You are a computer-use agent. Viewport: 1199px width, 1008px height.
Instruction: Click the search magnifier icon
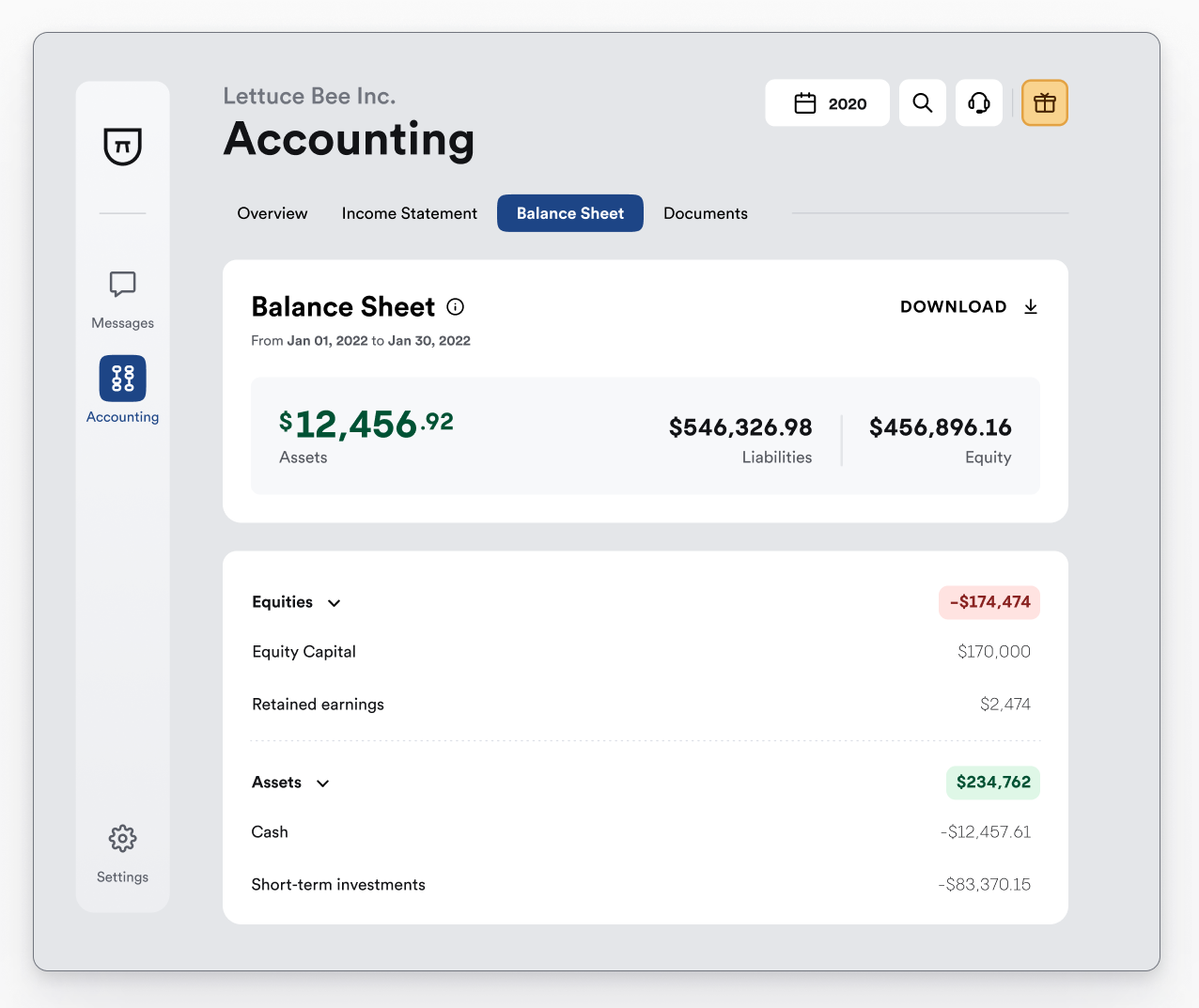[x=922, y=102]
